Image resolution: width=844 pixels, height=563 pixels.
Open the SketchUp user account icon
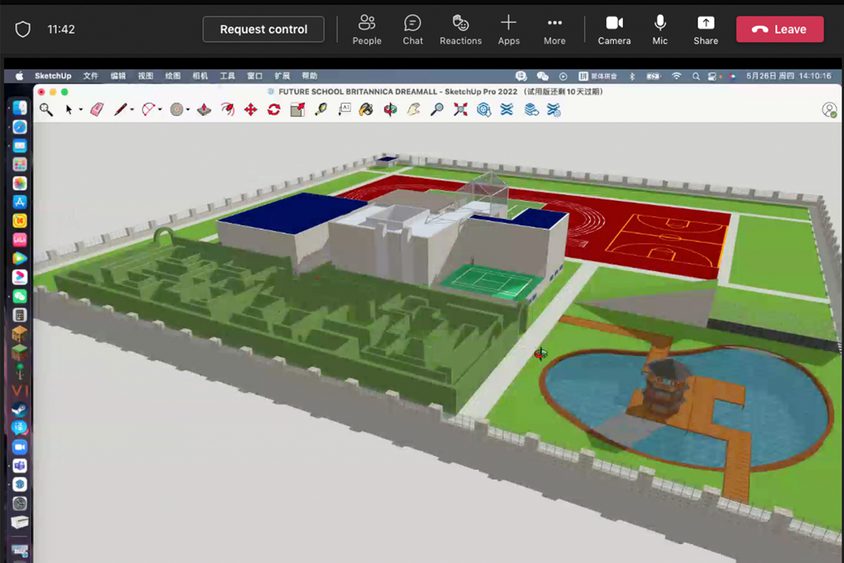tap(829, 110)
